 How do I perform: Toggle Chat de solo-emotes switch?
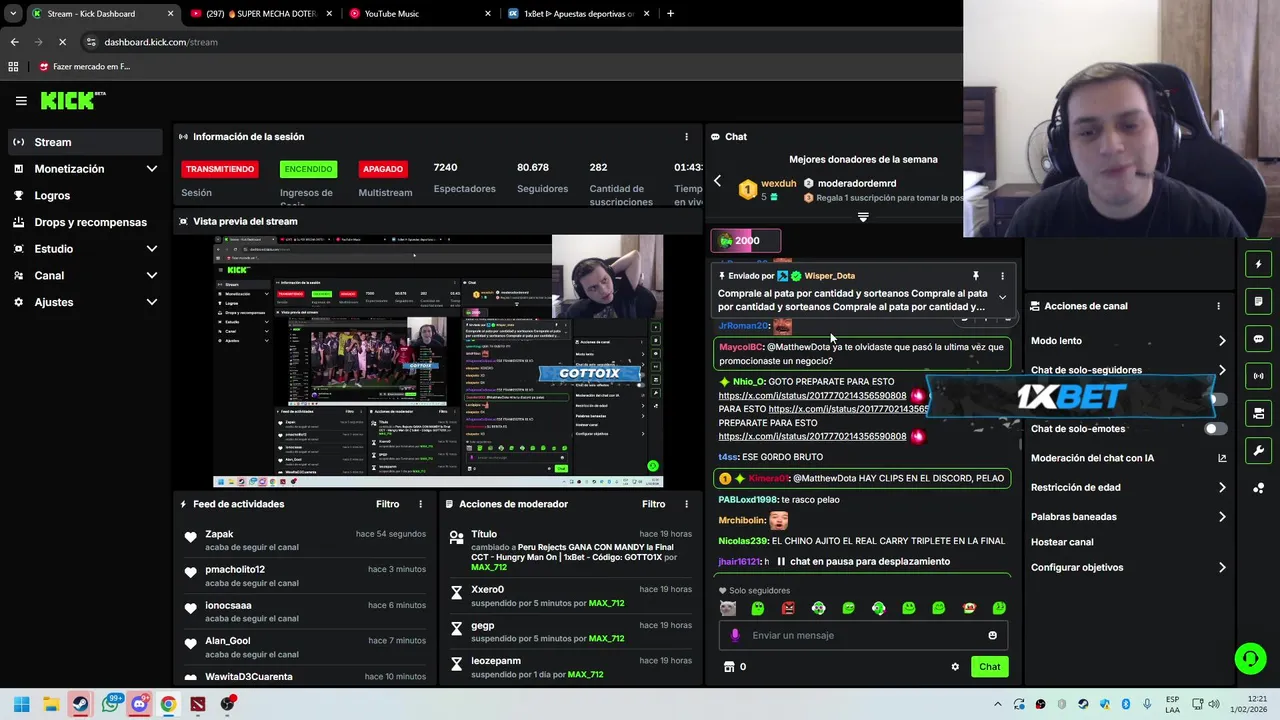tap(1215, 429)
